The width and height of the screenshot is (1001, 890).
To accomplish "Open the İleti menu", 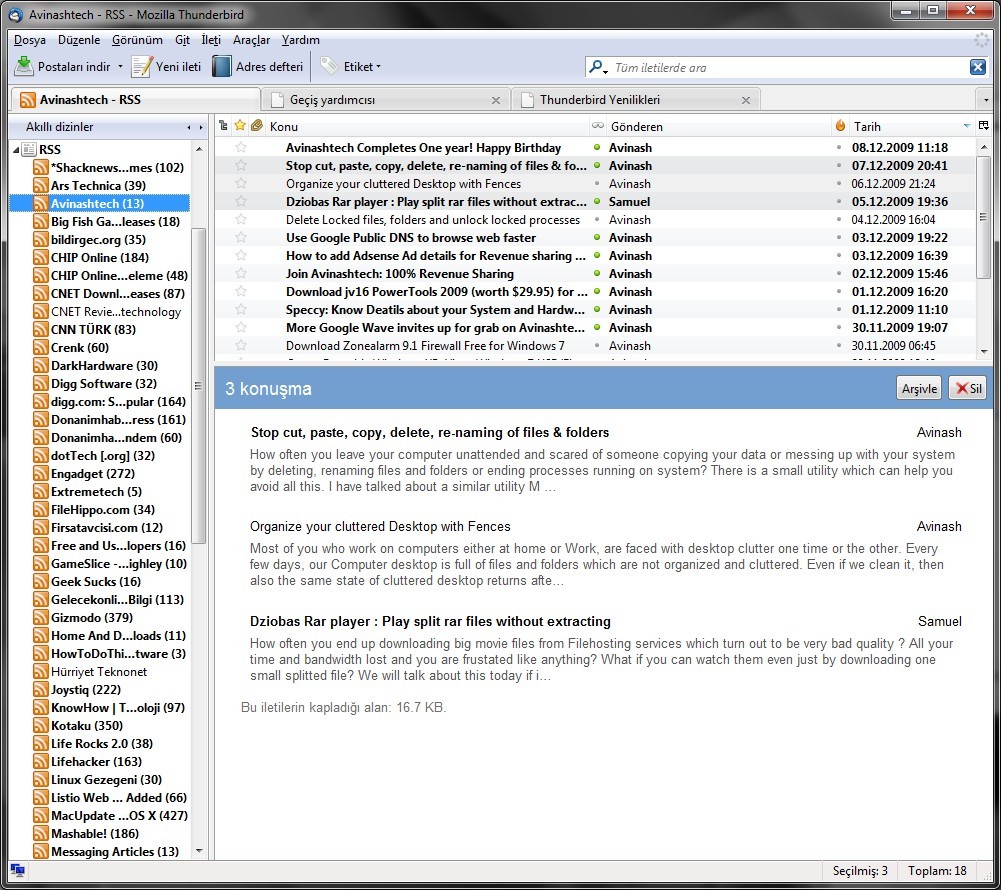I will [x=211, y=40].
